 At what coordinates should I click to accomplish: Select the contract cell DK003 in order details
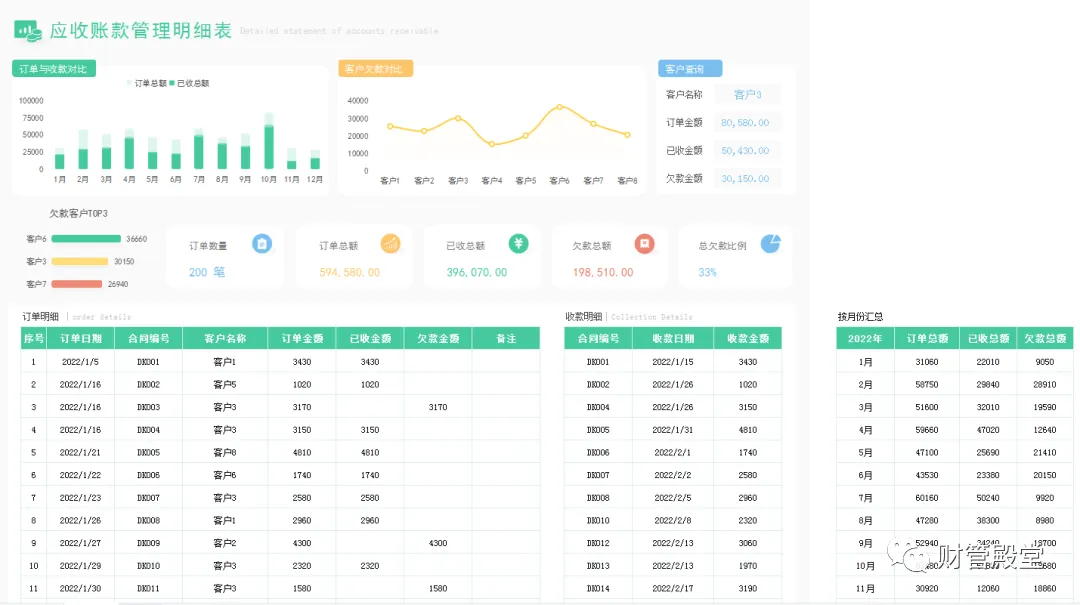point(149,407)
